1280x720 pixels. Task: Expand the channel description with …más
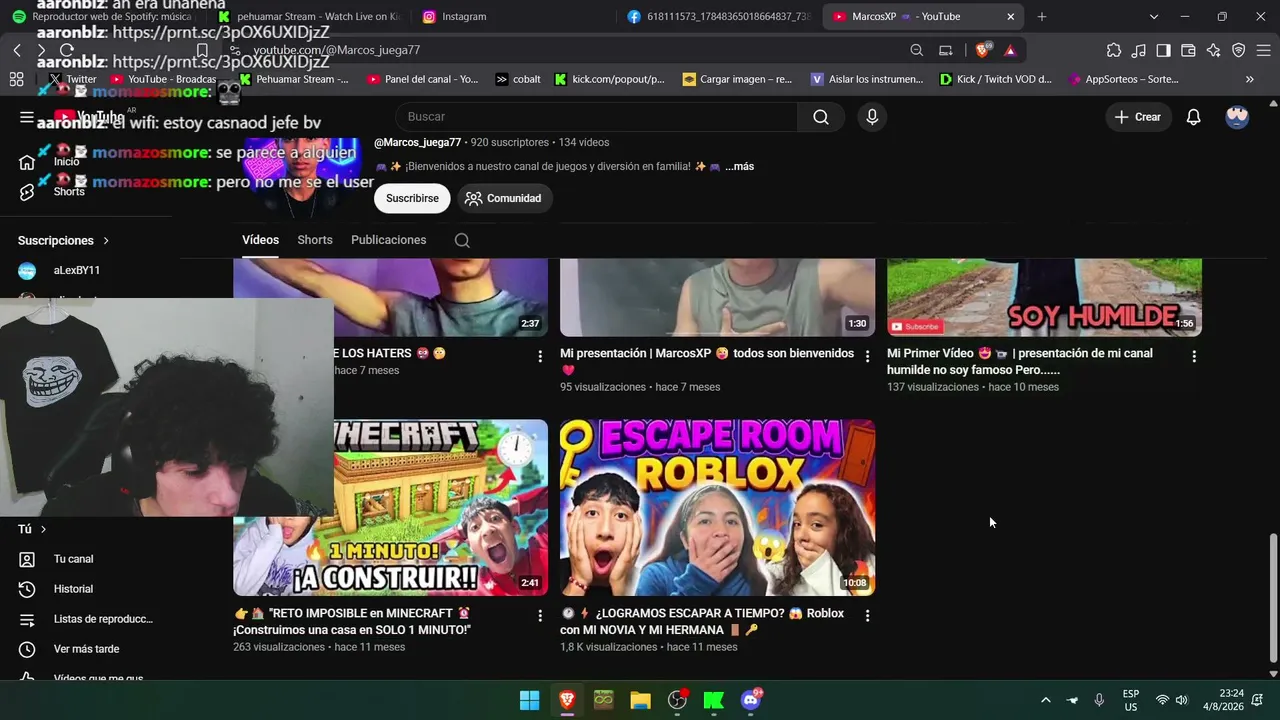point(739,167)
